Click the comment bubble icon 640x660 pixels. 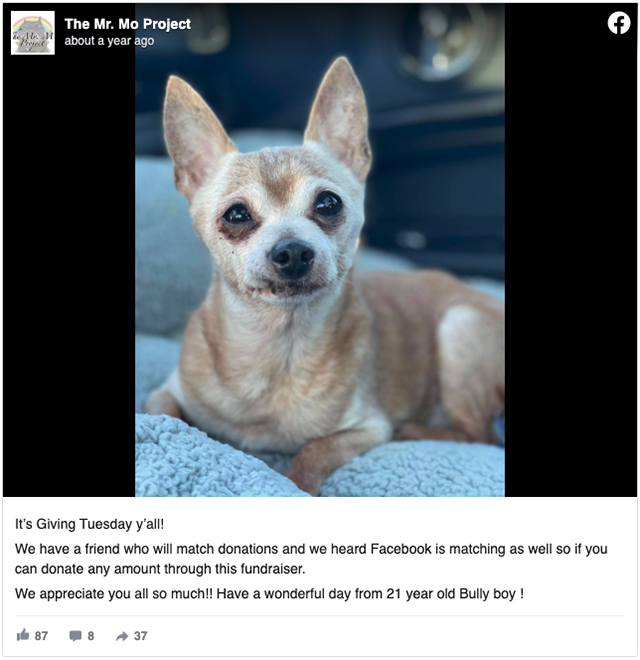(x=75, y=636)
